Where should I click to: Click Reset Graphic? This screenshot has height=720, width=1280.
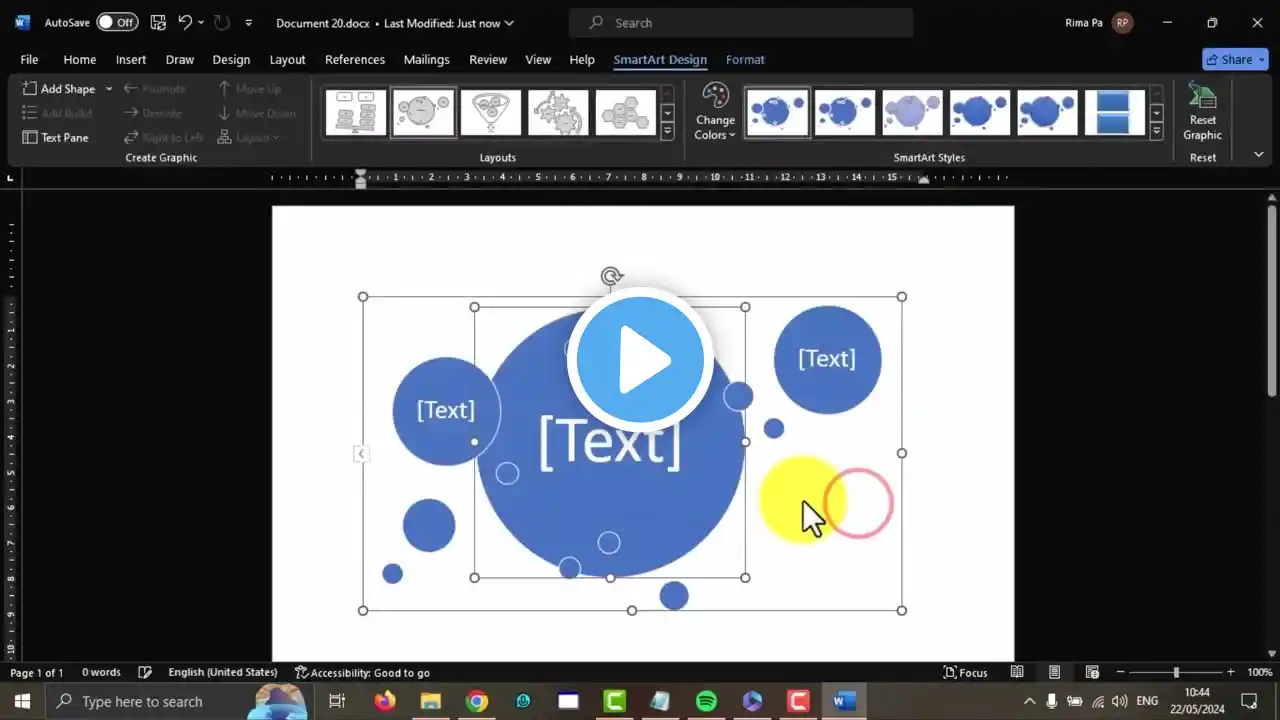point(1202,112)
